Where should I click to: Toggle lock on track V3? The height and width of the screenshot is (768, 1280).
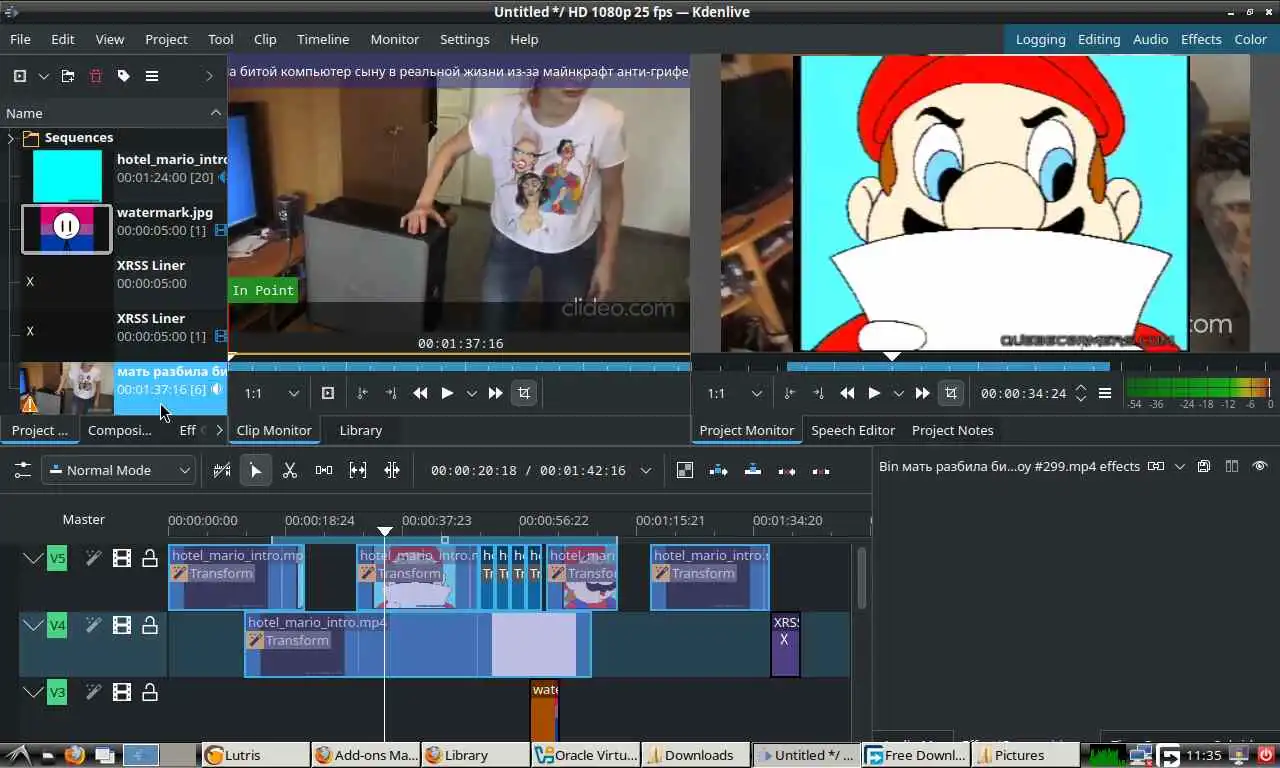(x=150, y=692)
